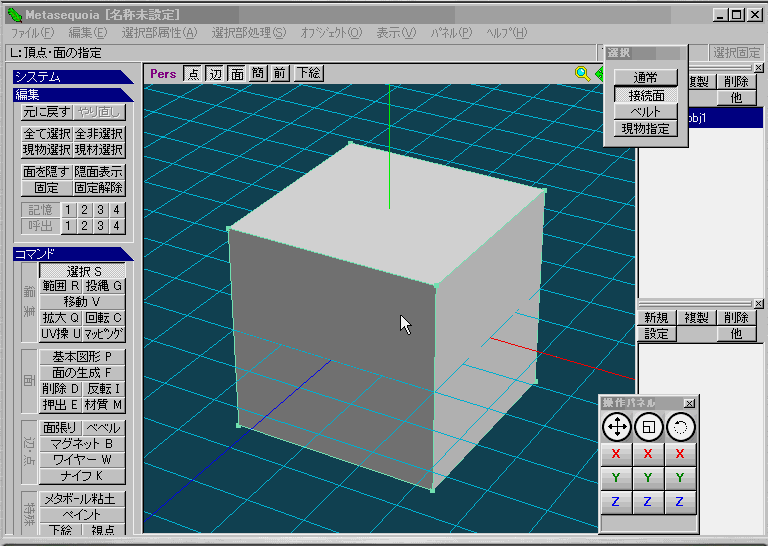This screenshot has height=546, width=770.
Task: Choose the 移動 V move command
Action: [x=82, y=302]
